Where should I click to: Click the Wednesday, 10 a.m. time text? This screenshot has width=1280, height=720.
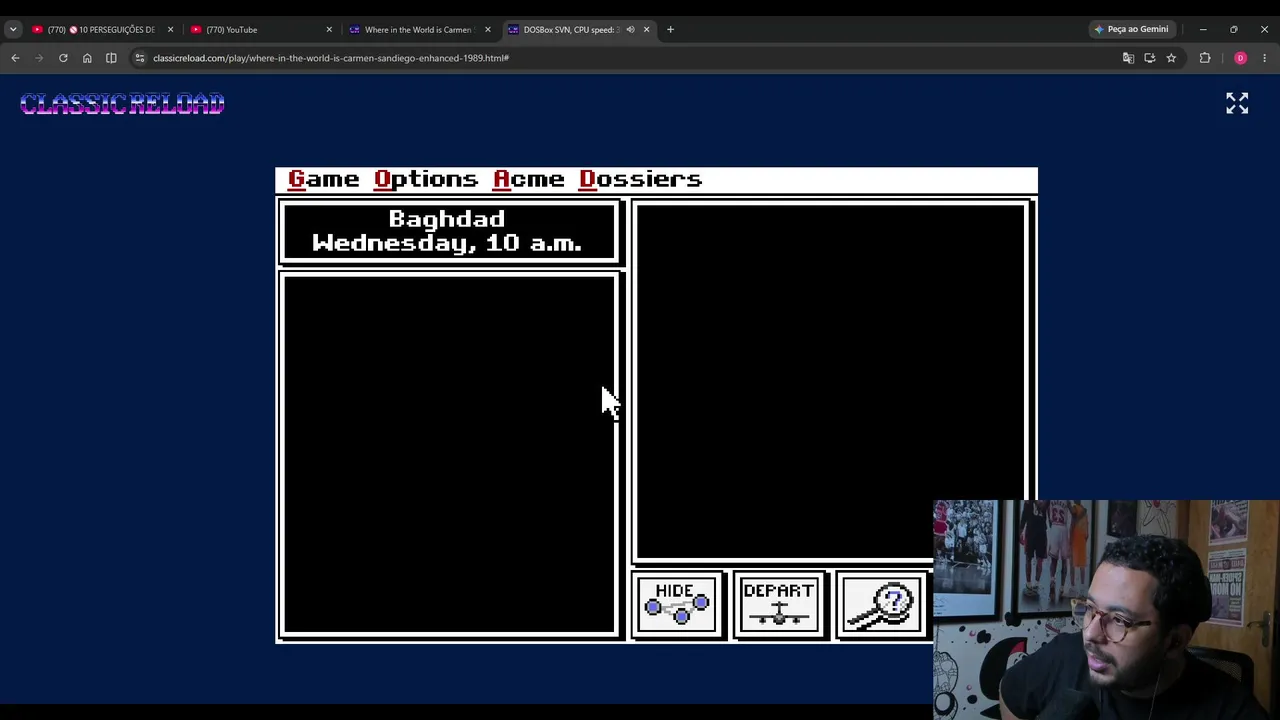click(447, 243)
